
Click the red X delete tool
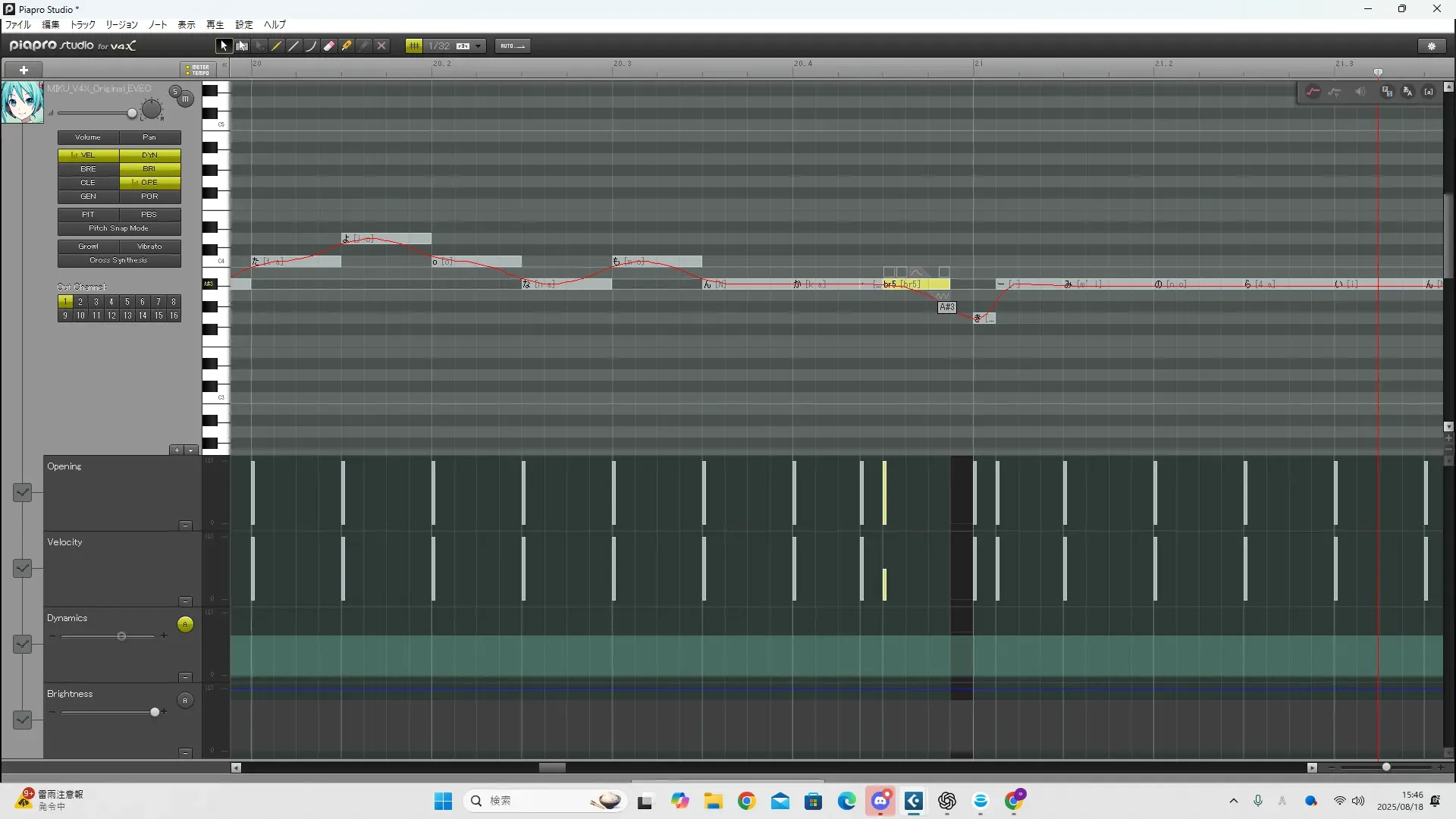click(x=381, y=46)
